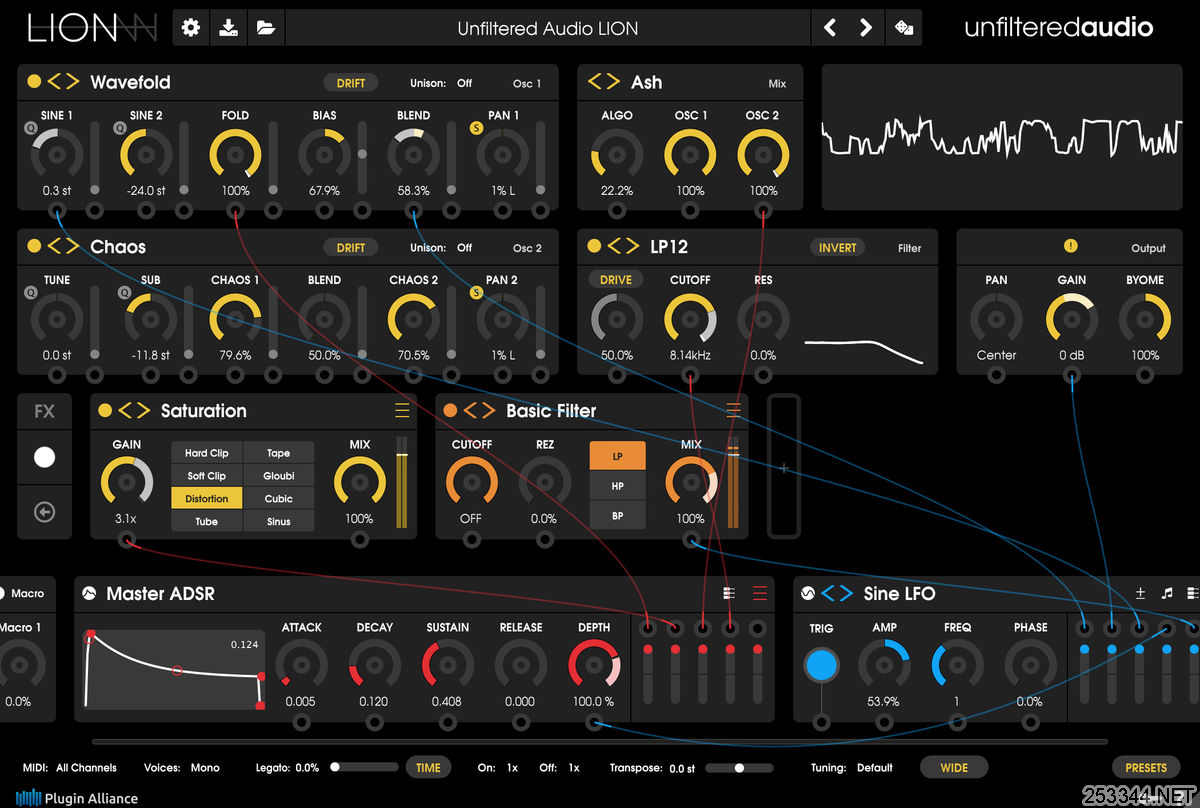1200x808 pixels.
Task: Click the WIDE button
Action: tap(954, 768)
